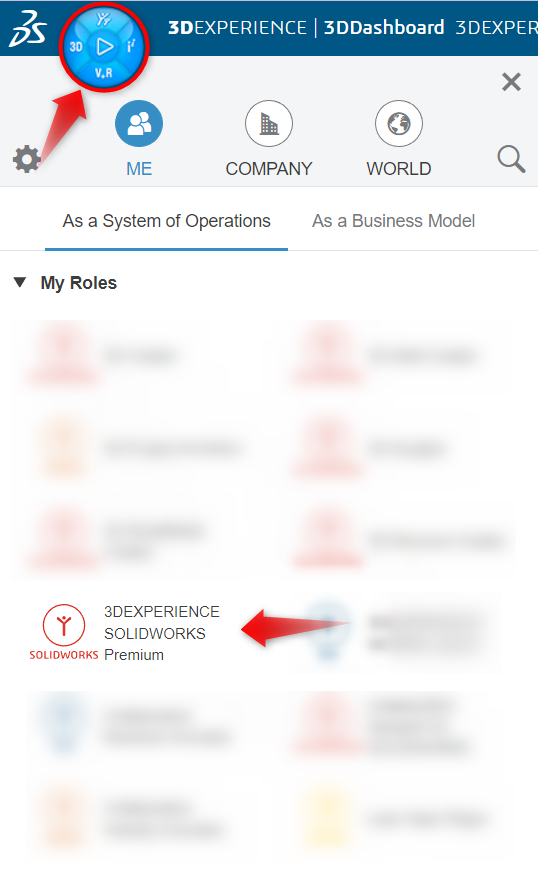
Task: Click the red SOLIDWORKS role logo
Action: pyautogui.click(x=63, y=632)
